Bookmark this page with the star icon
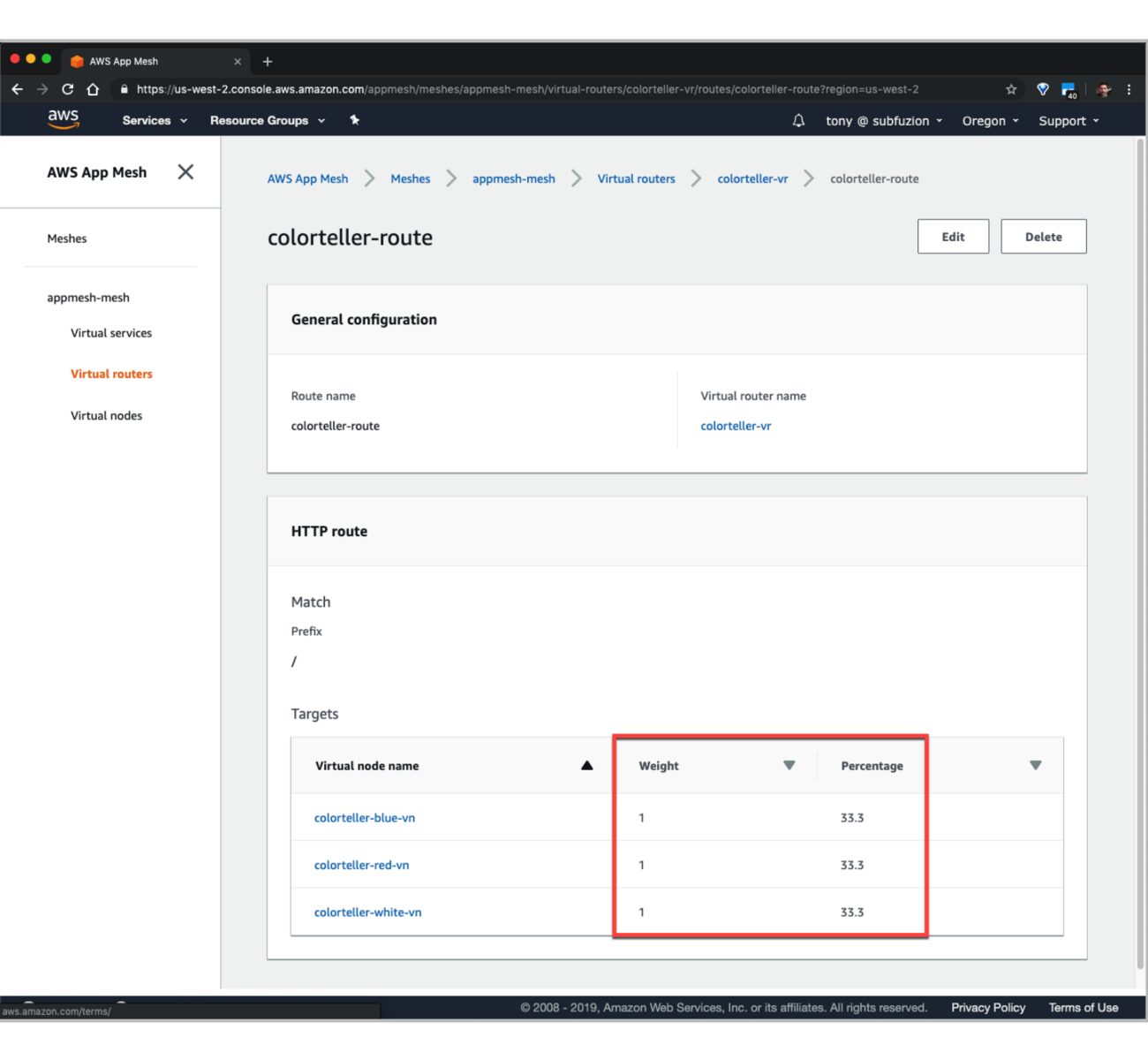 1011,89
